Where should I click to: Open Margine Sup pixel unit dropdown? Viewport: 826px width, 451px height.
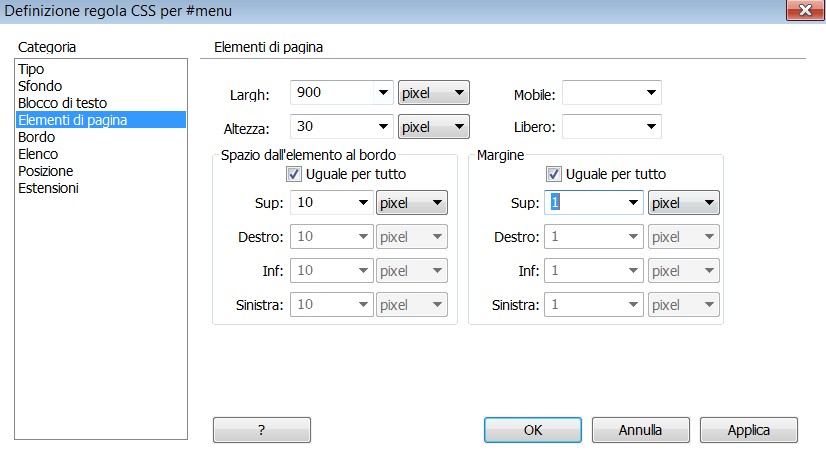click(683, 203)
